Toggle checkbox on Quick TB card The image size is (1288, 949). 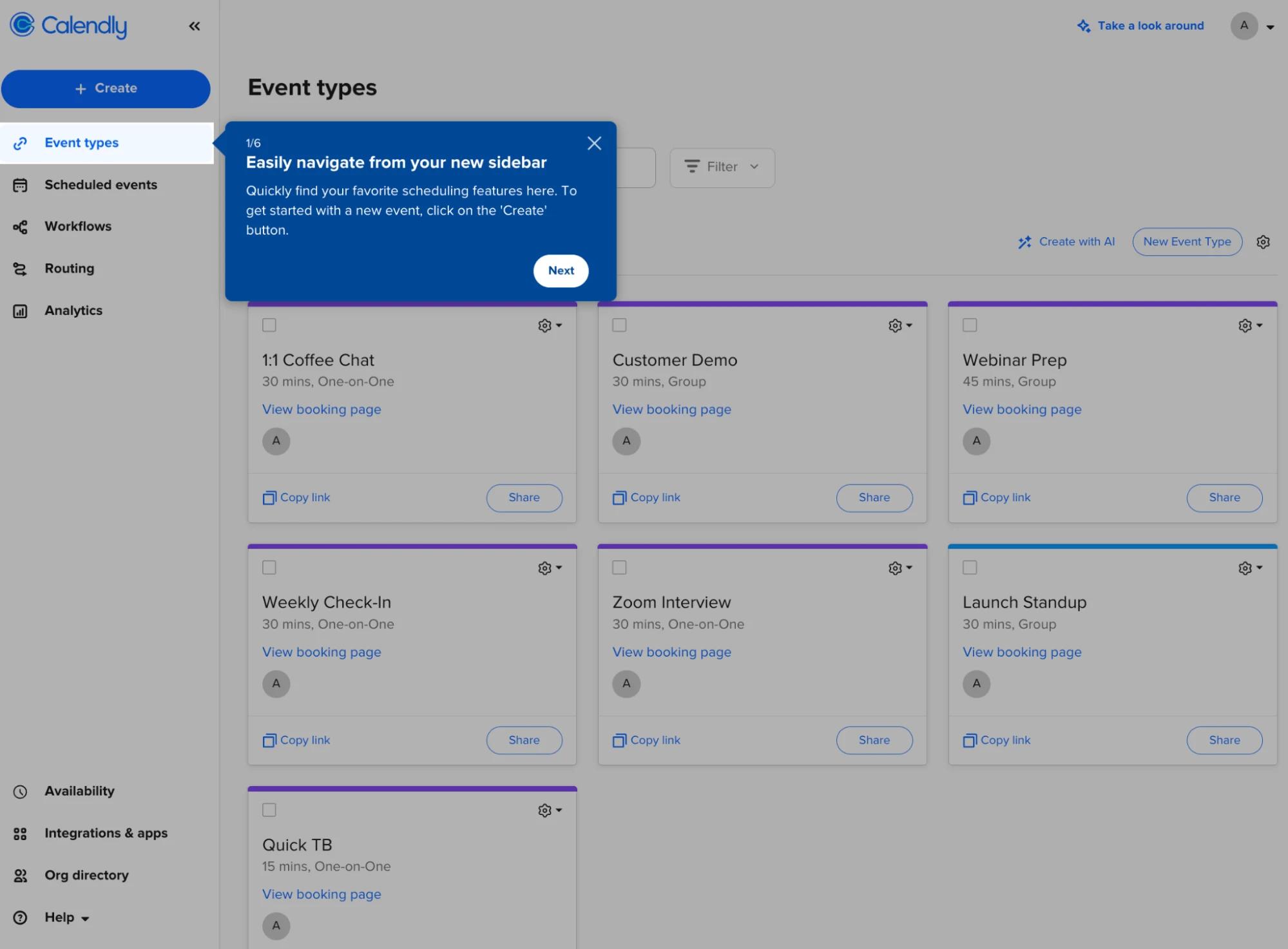[x=270, y=810]
